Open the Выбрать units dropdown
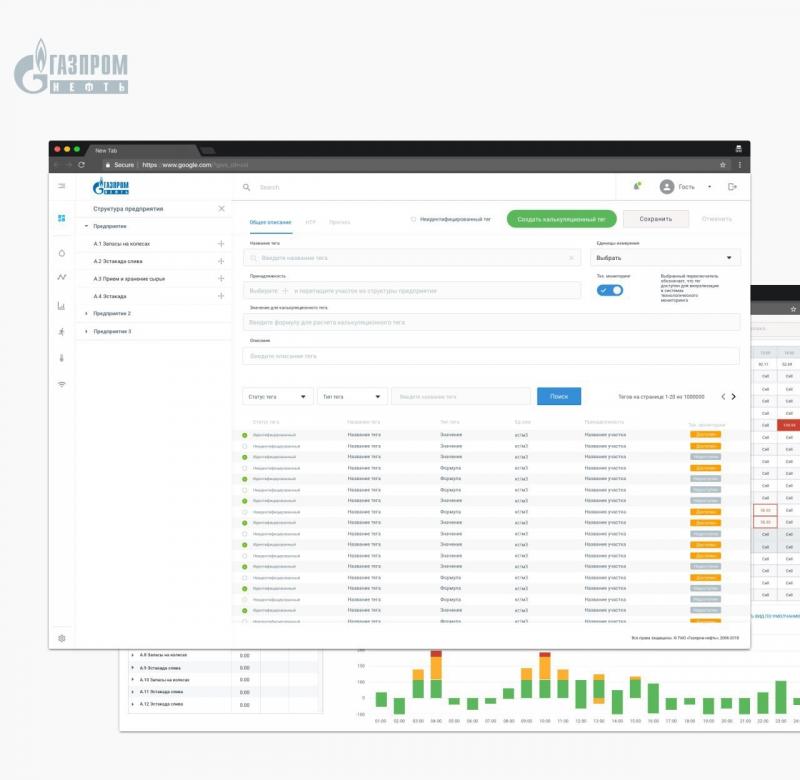 point(665,258)
